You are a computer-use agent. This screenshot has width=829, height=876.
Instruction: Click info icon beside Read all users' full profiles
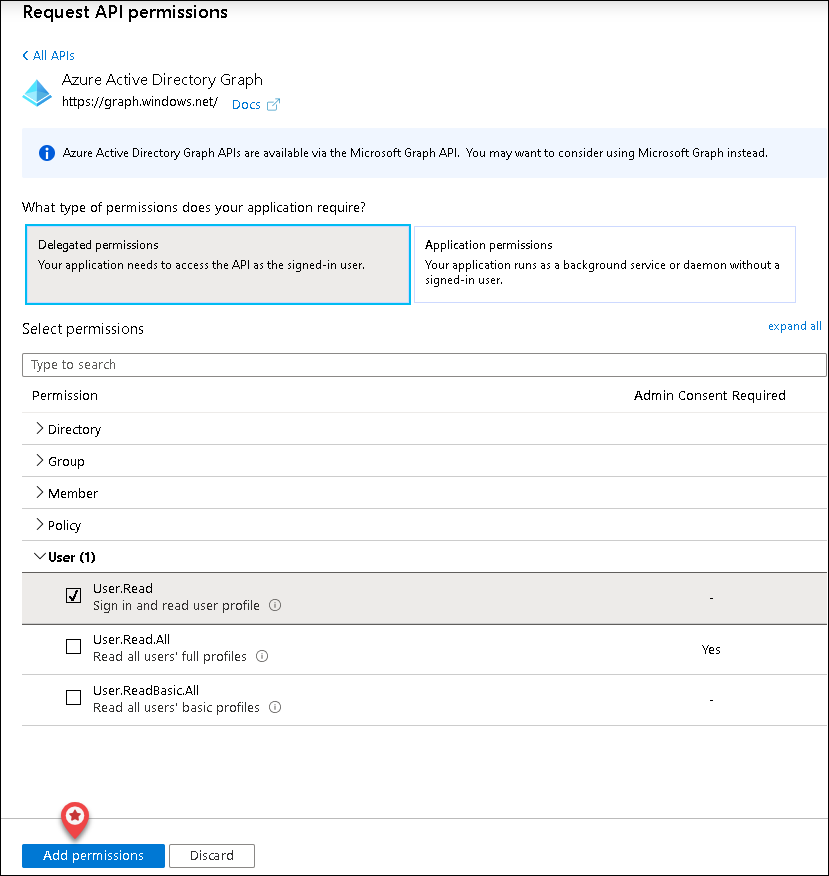coord(262,657)
